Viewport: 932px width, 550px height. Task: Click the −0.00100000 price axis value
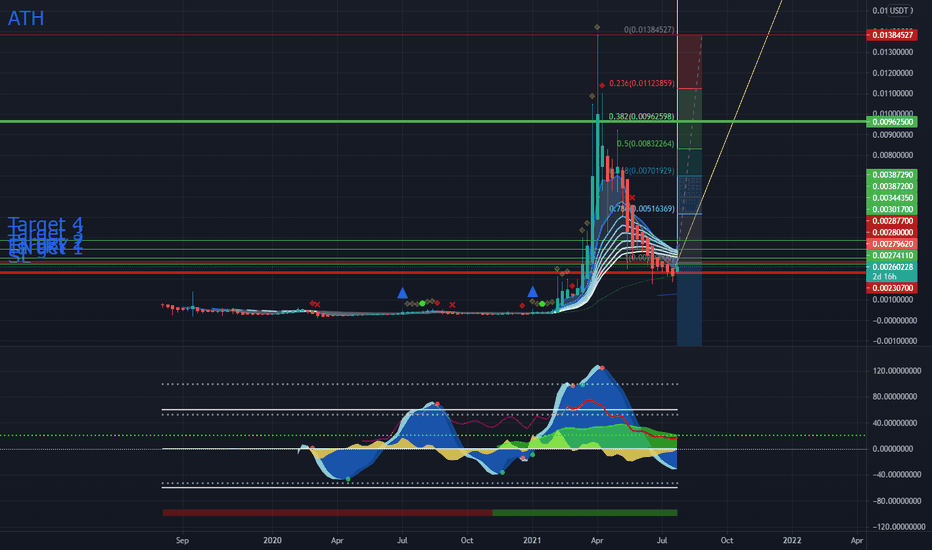[893, 341]
